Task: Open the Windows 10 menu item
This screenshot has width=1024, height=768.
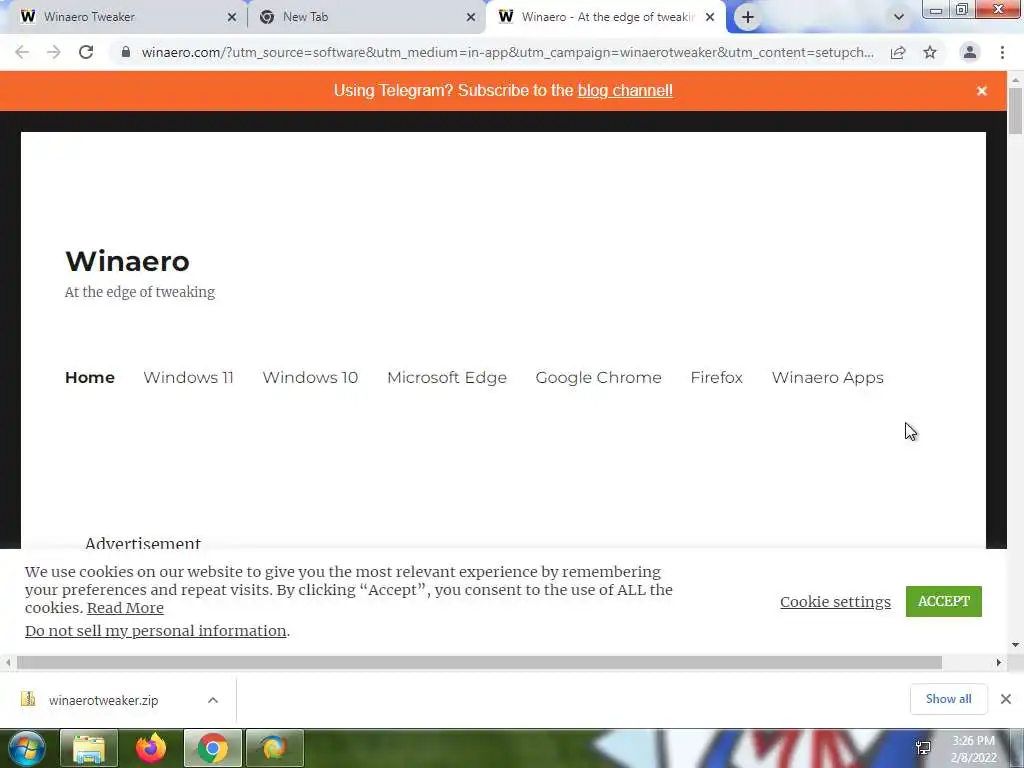Action: [310, 377]
